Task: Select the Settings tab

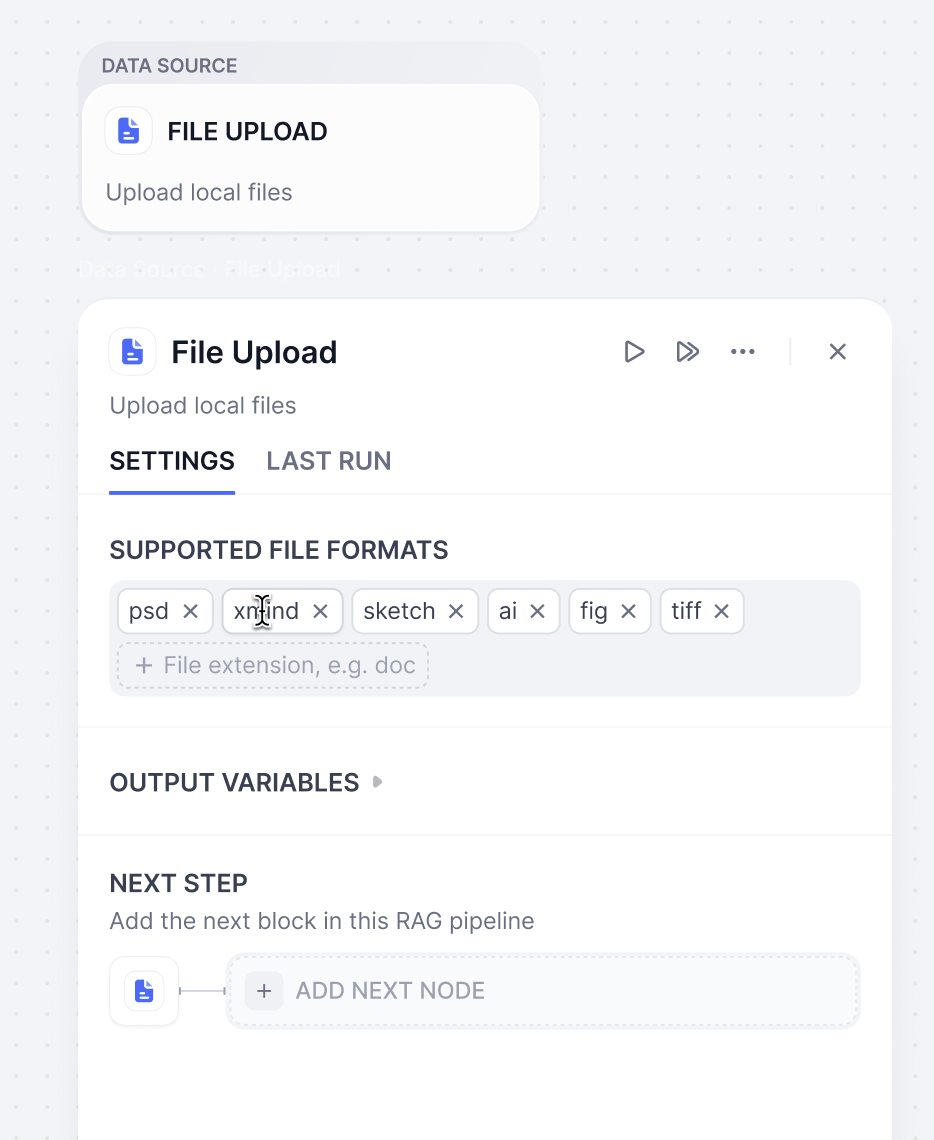Action: coord(172,461)
